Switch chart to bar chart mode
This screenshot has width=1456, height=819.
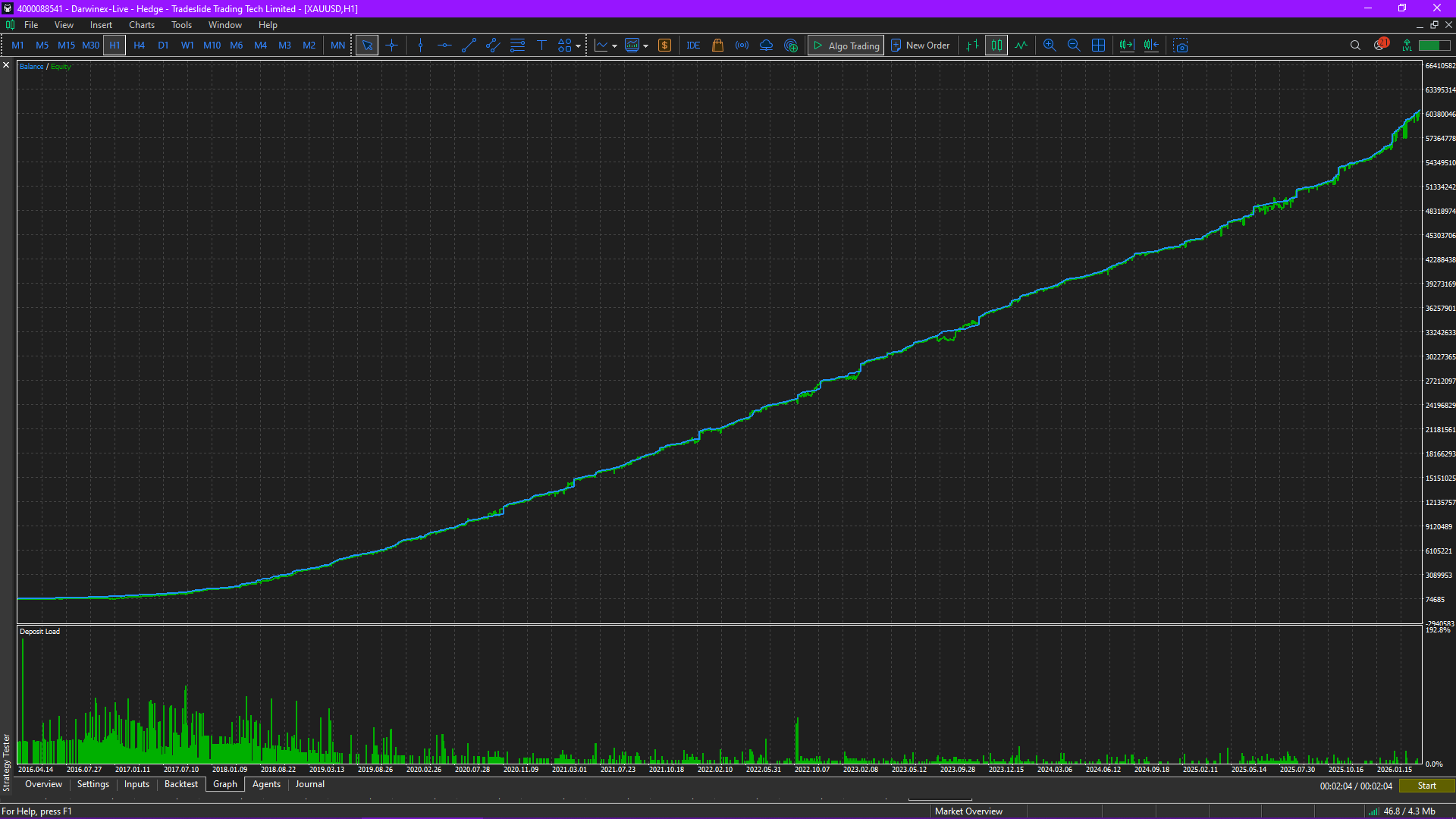pyautogui.click(x=972, y=45)
